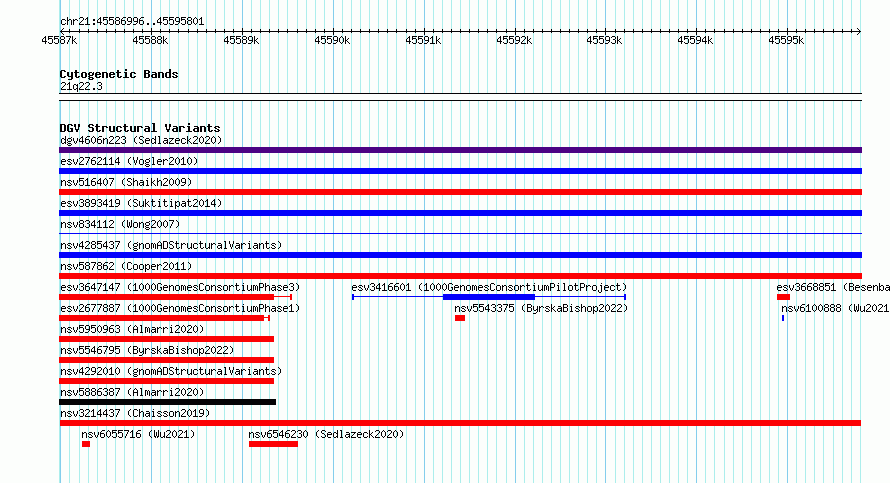Click the red nsv6546230 variant bar
890x483 pixels.
[x=273, y=444]
